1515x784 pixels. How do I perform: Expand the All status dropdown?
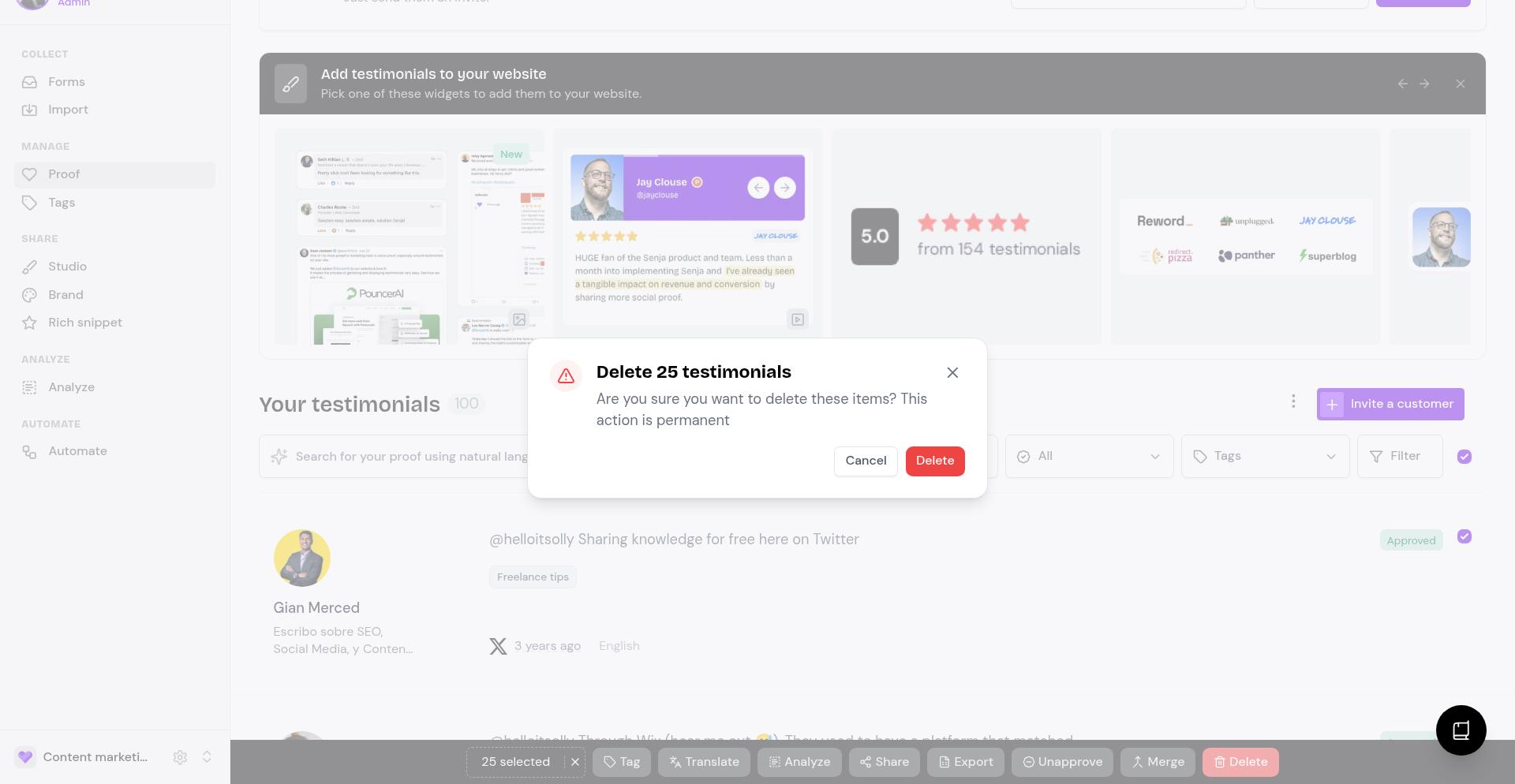(x=1089, y=457)
